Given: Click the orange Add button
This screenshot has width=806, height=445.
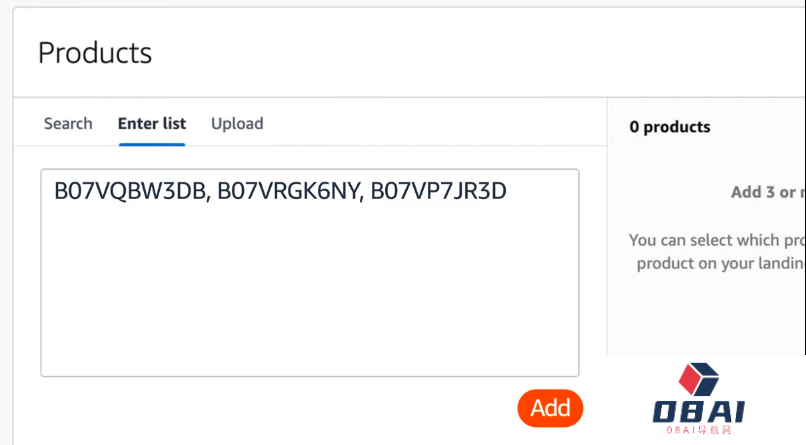Looking at the screenshot, I should tap(550, 408).
